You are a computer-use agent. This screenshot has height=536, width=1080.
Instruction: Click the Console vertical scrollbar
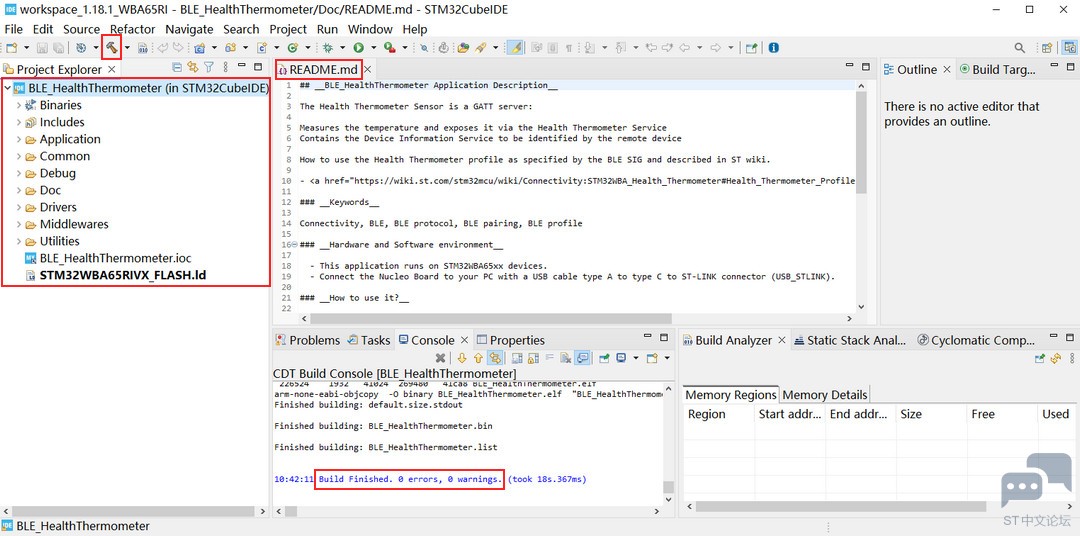coord(668,487)
